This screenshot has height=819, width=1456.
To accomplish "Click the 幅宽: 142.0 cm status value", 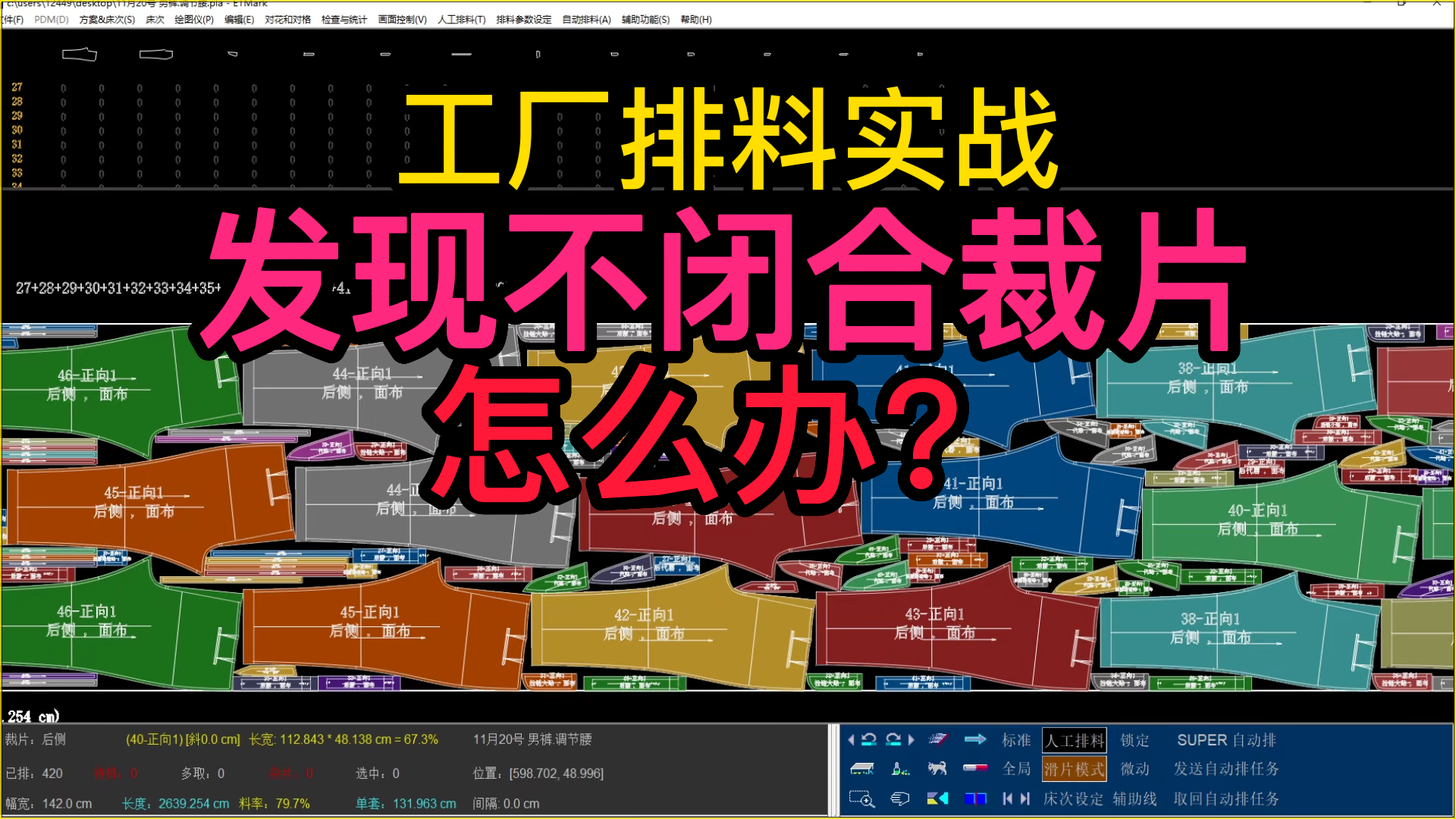I will point(49,804).
